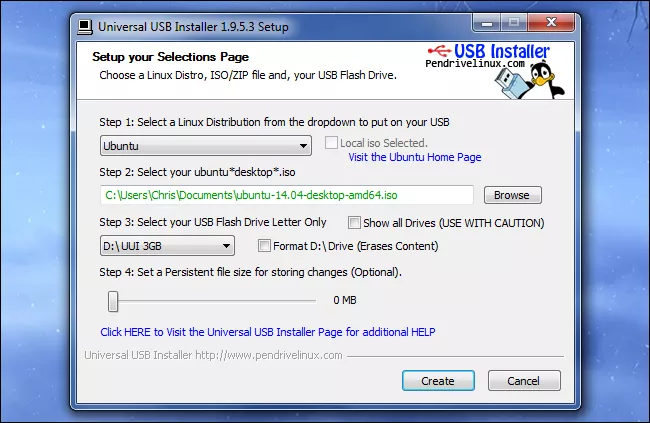Click the persistent file size slider handle
Image resolution: width=650 pixels, height=423 pixels.
tap(113, 301)
